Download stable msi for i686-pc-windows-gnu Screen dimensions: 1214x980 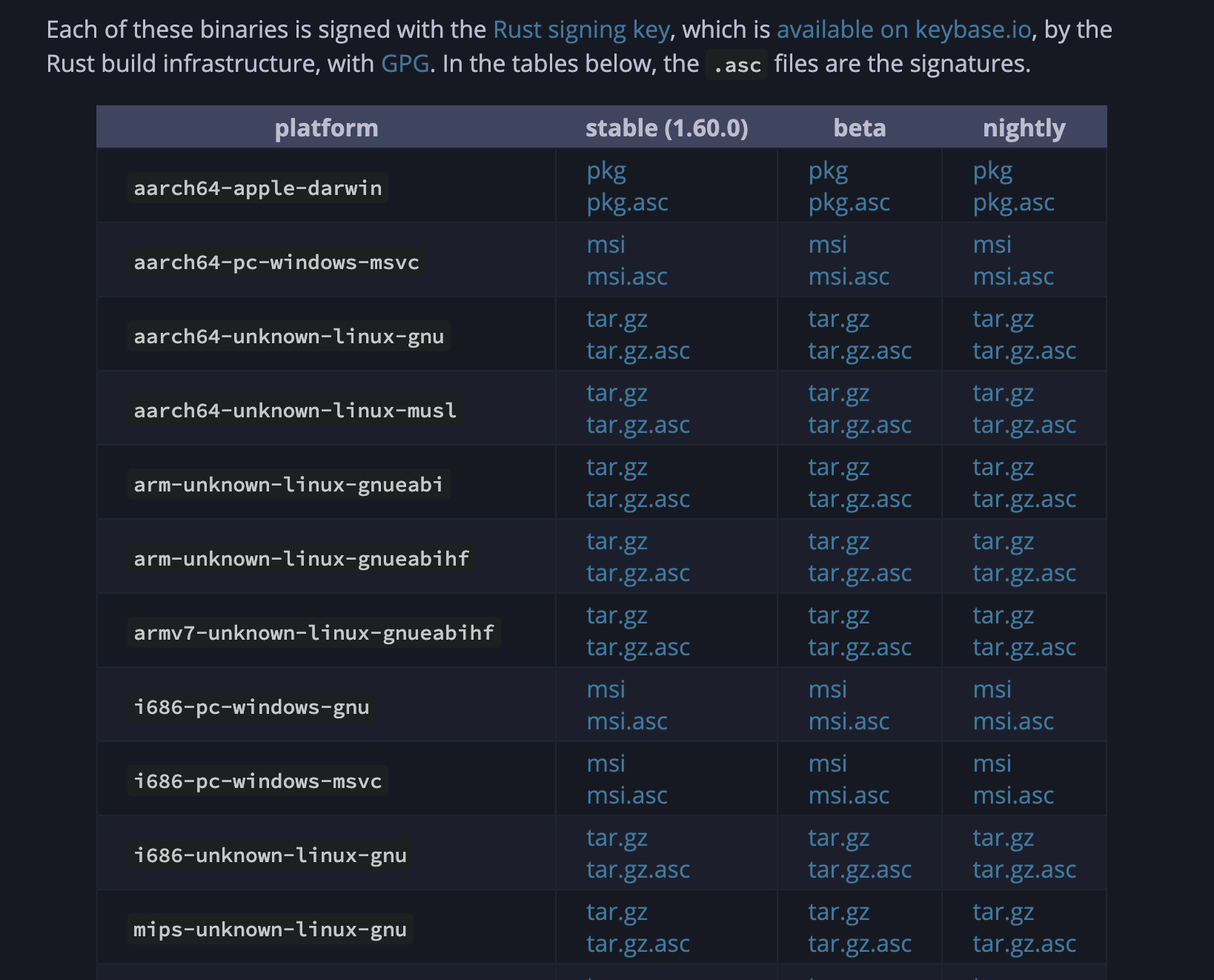(606, 690)
